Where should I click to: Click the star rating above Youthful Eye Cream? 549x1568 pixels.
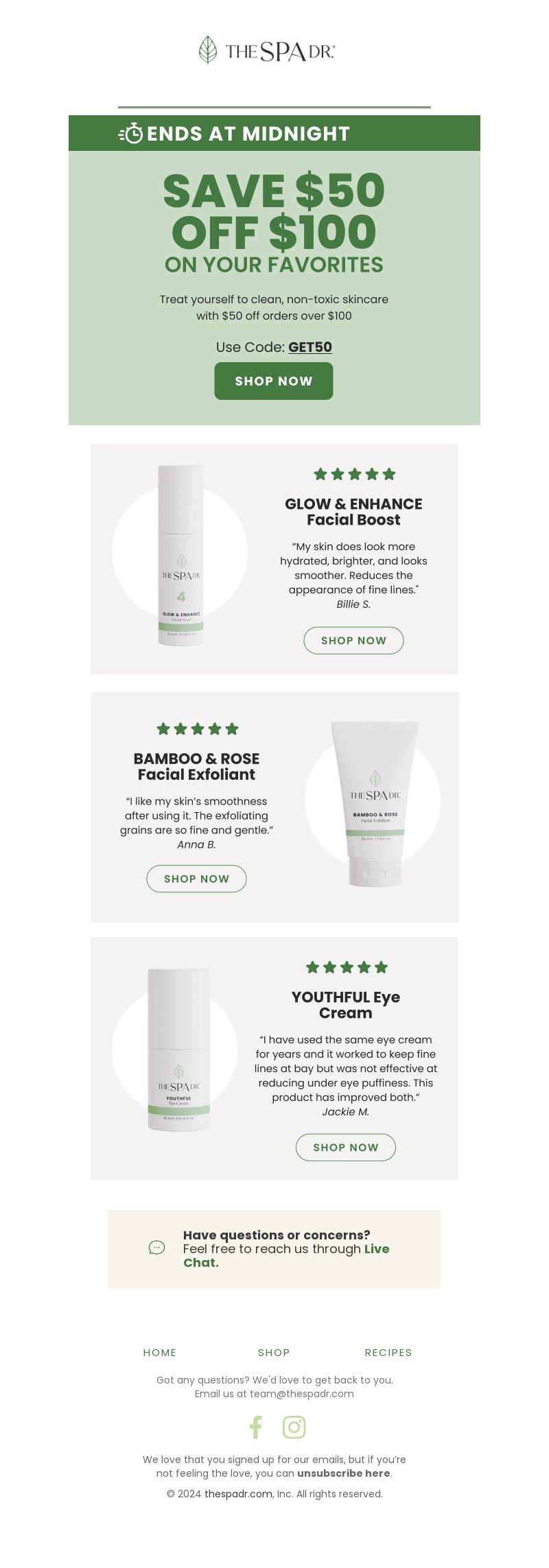click(347, 967)
